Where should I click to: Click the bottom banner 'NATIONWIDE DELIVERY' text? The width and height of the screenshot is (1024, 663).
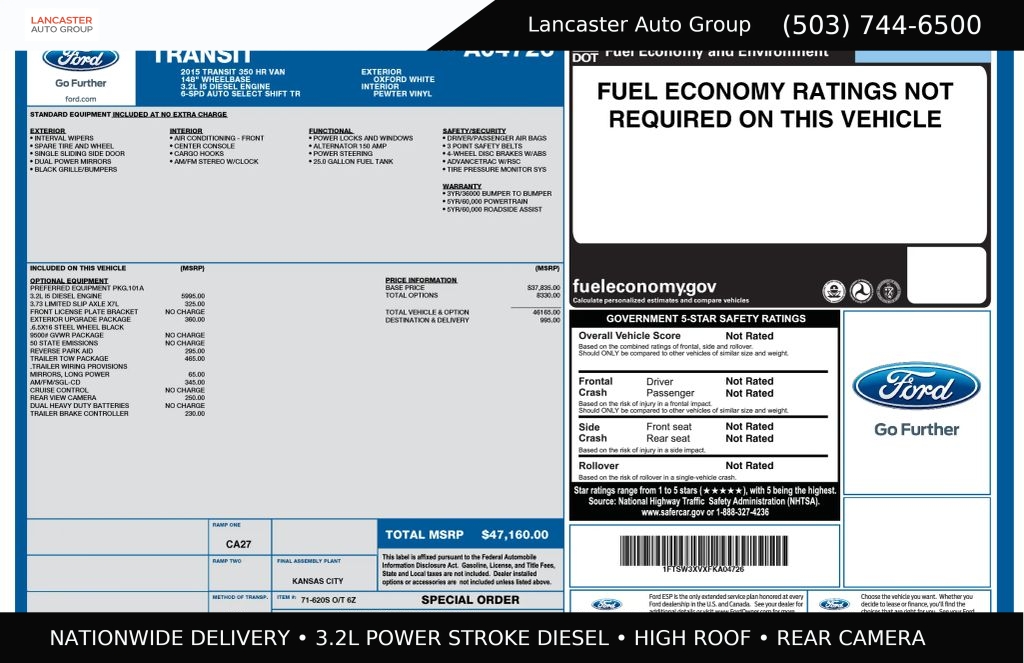click(170, 638)
